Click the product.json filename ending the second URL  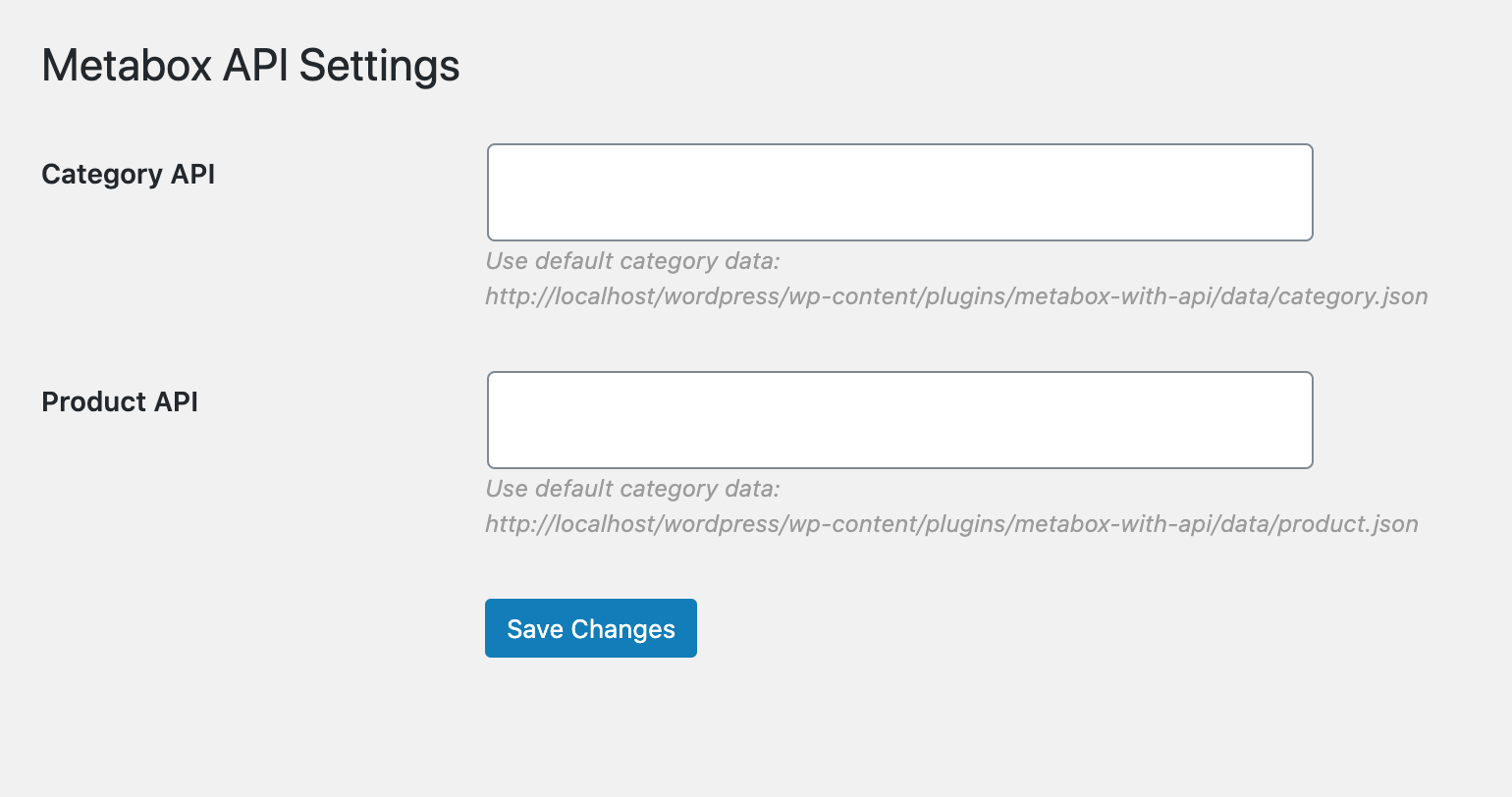1348,524
